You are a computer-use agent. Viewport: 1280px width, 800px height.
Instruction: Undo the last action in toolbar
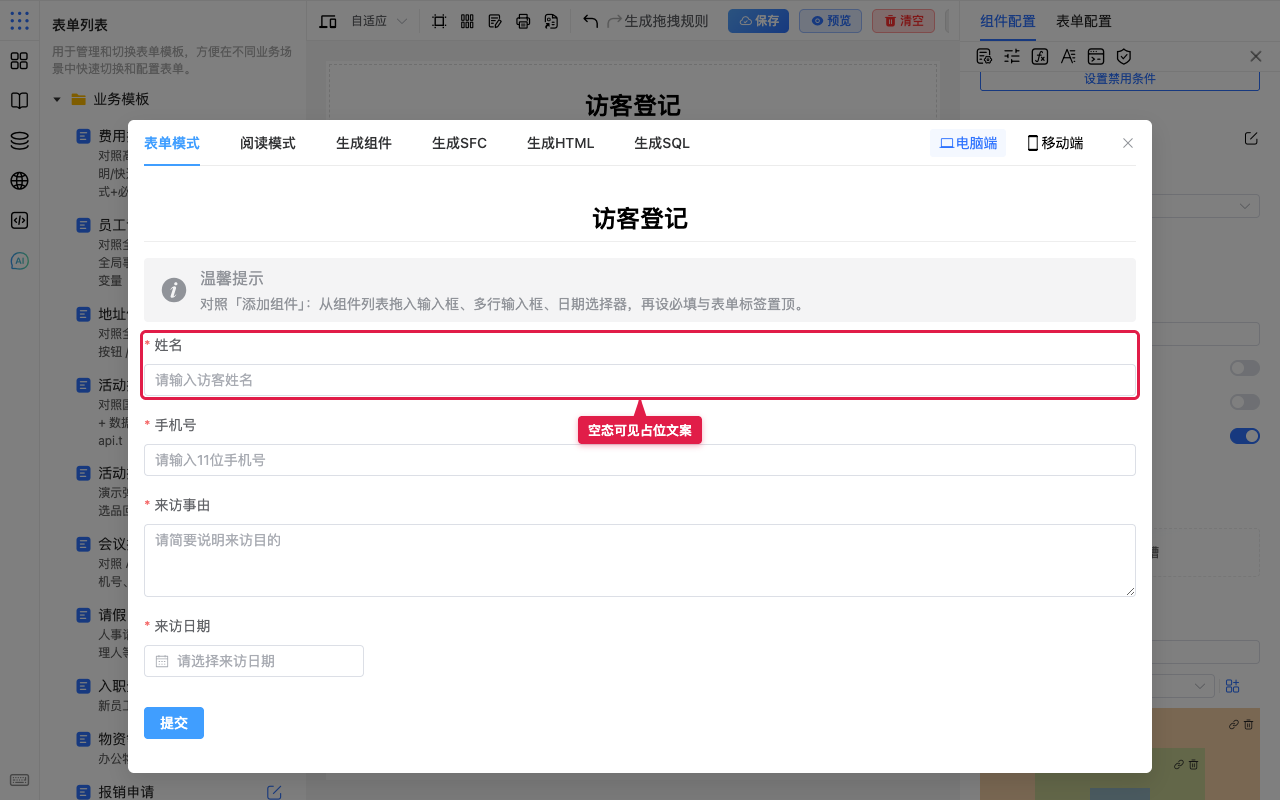click(x=590, y=21)
